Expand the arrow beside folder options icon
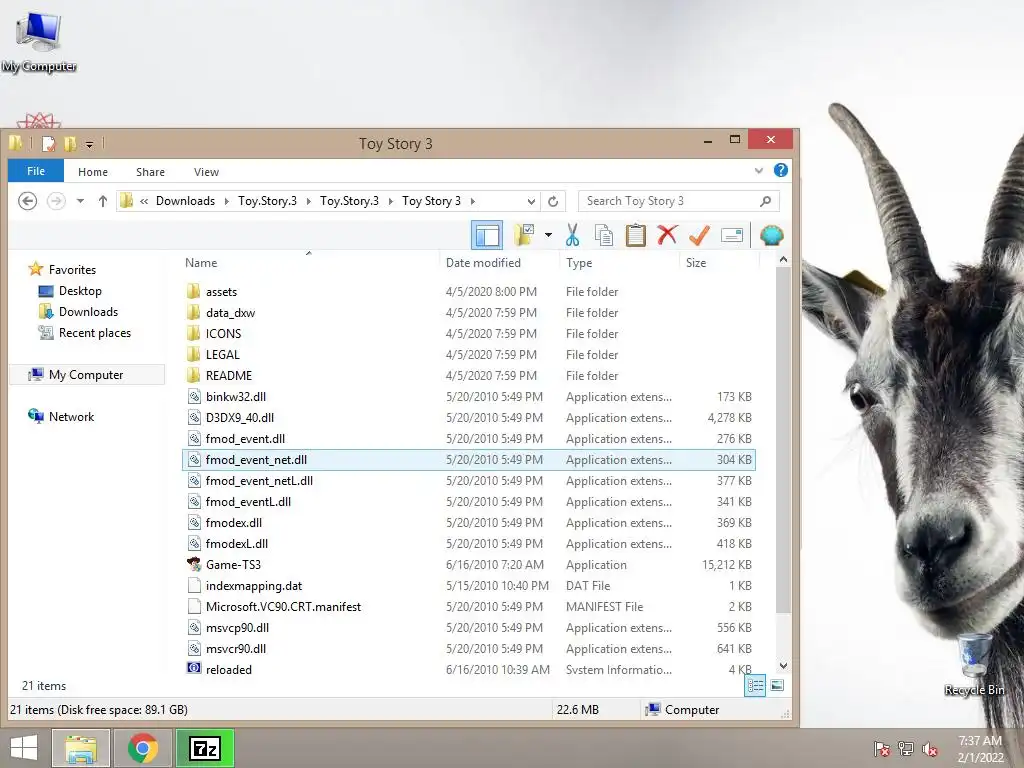 (x=548, y=235)
